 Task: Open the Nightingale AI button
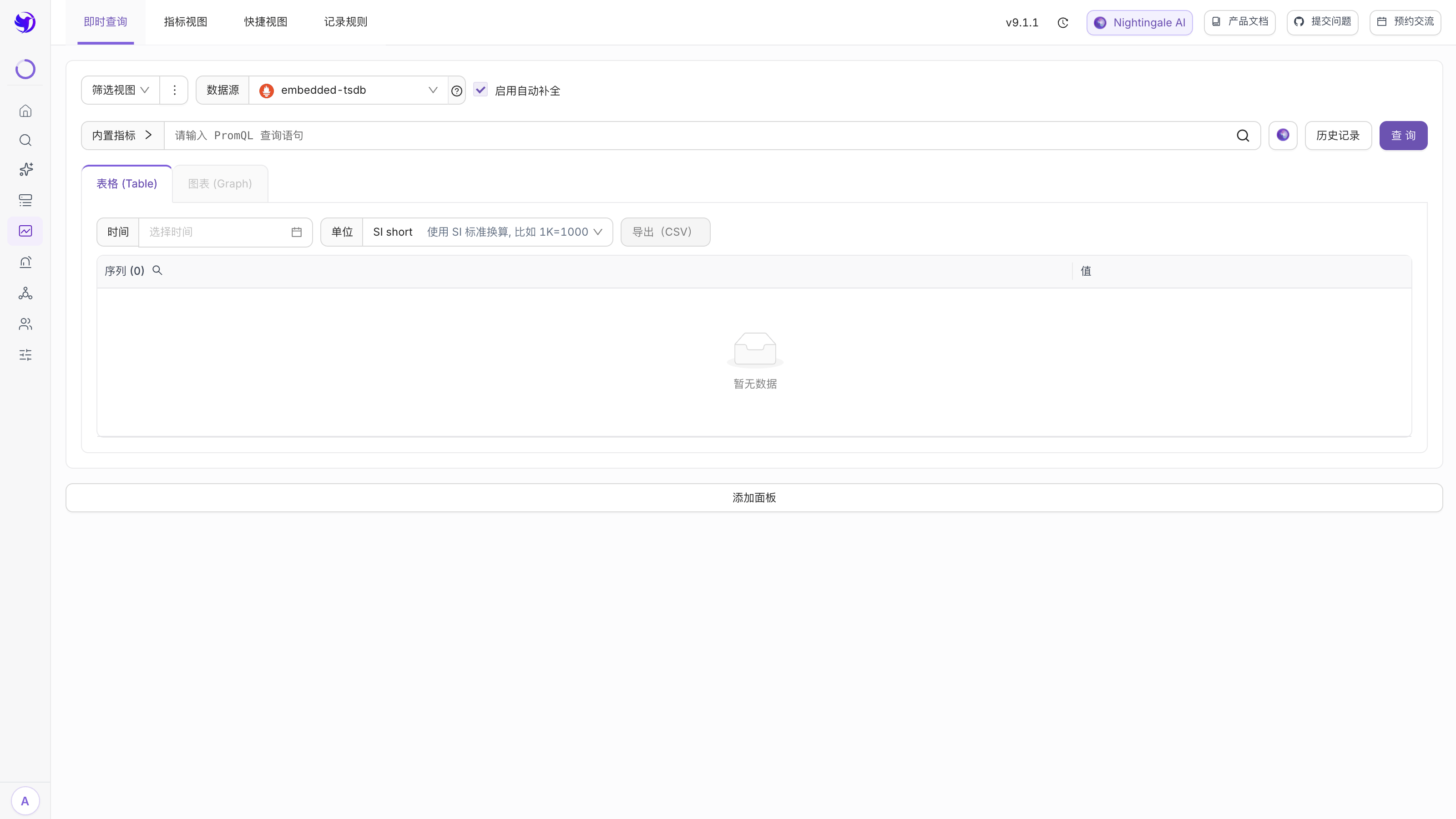pos(1139,23)
